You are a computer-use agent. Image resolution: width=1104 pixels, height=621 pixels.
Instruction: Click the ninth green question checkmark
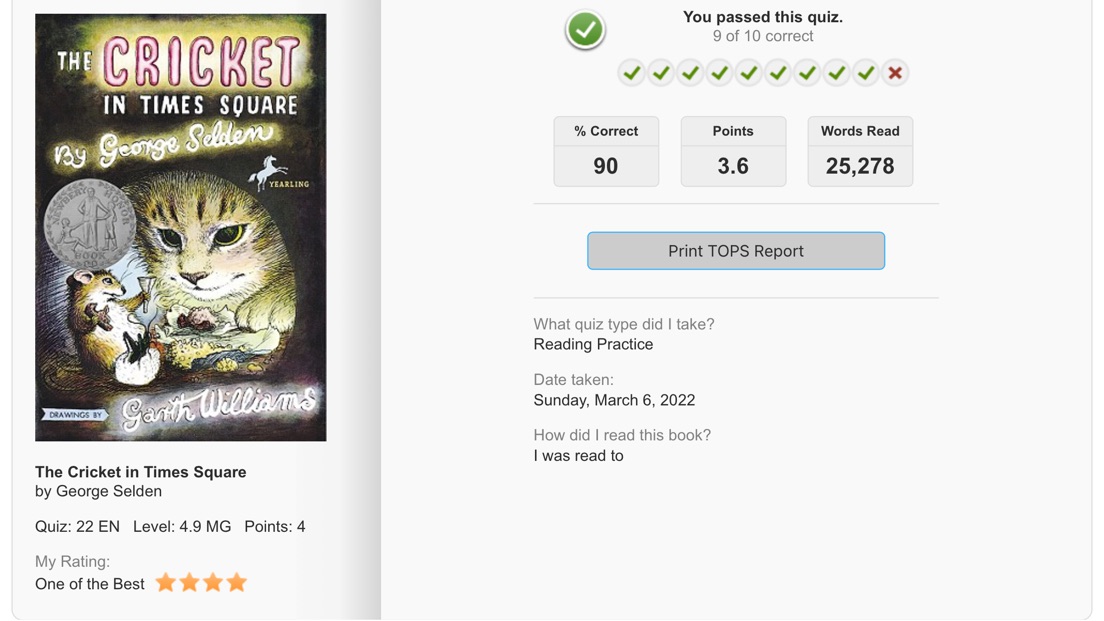[866, 73]
